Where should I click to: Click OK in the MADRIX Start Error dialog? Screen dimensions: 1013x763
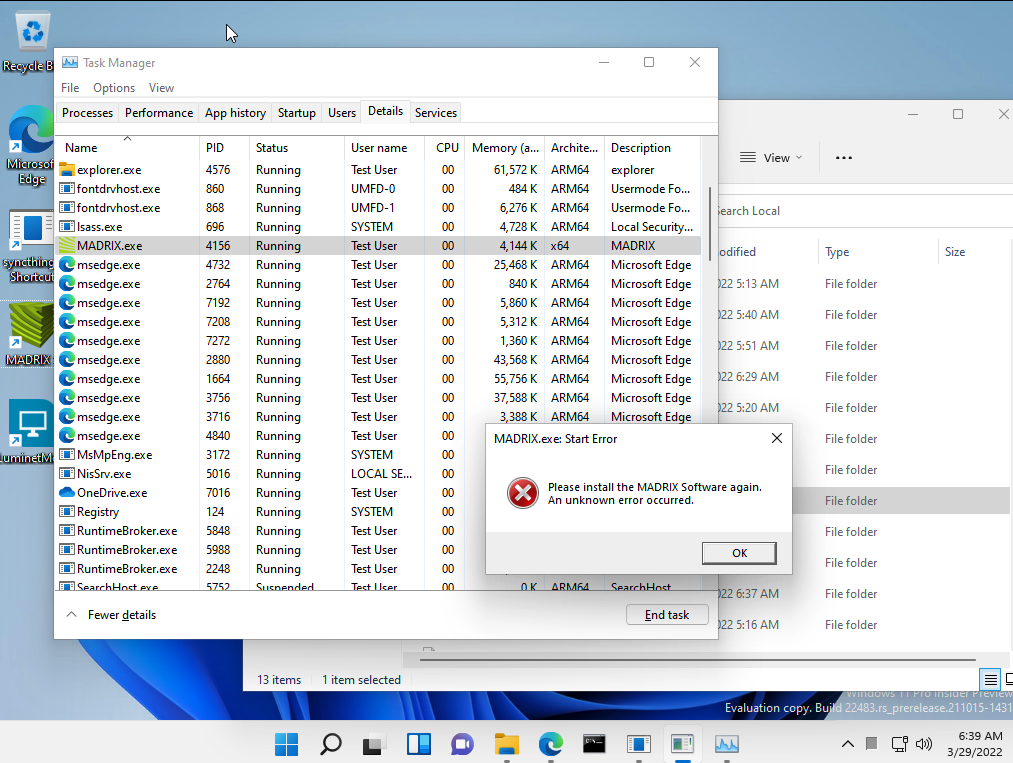pos(739,553)
